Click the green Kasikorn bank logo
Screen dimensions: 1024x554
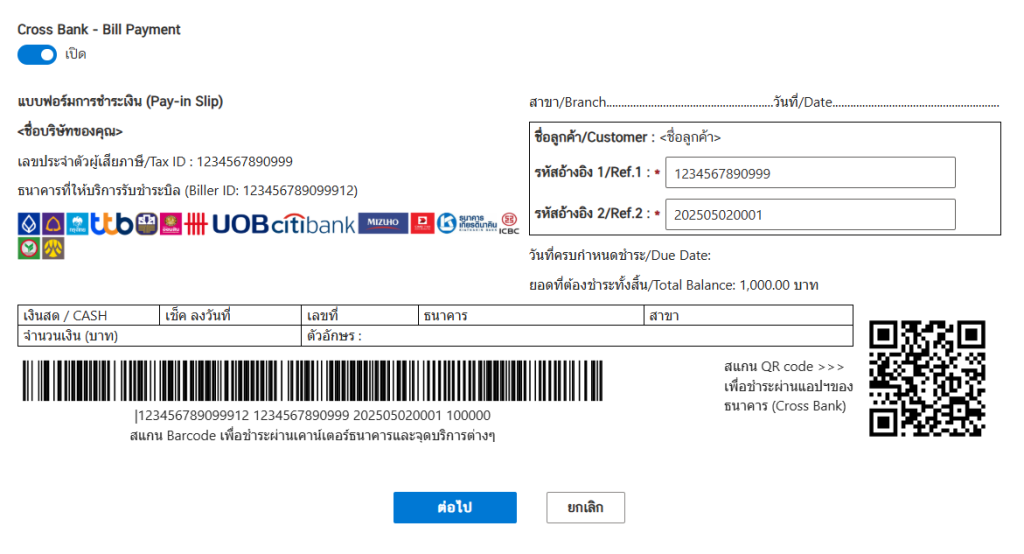pyautogui.click(x=29, y=248)
